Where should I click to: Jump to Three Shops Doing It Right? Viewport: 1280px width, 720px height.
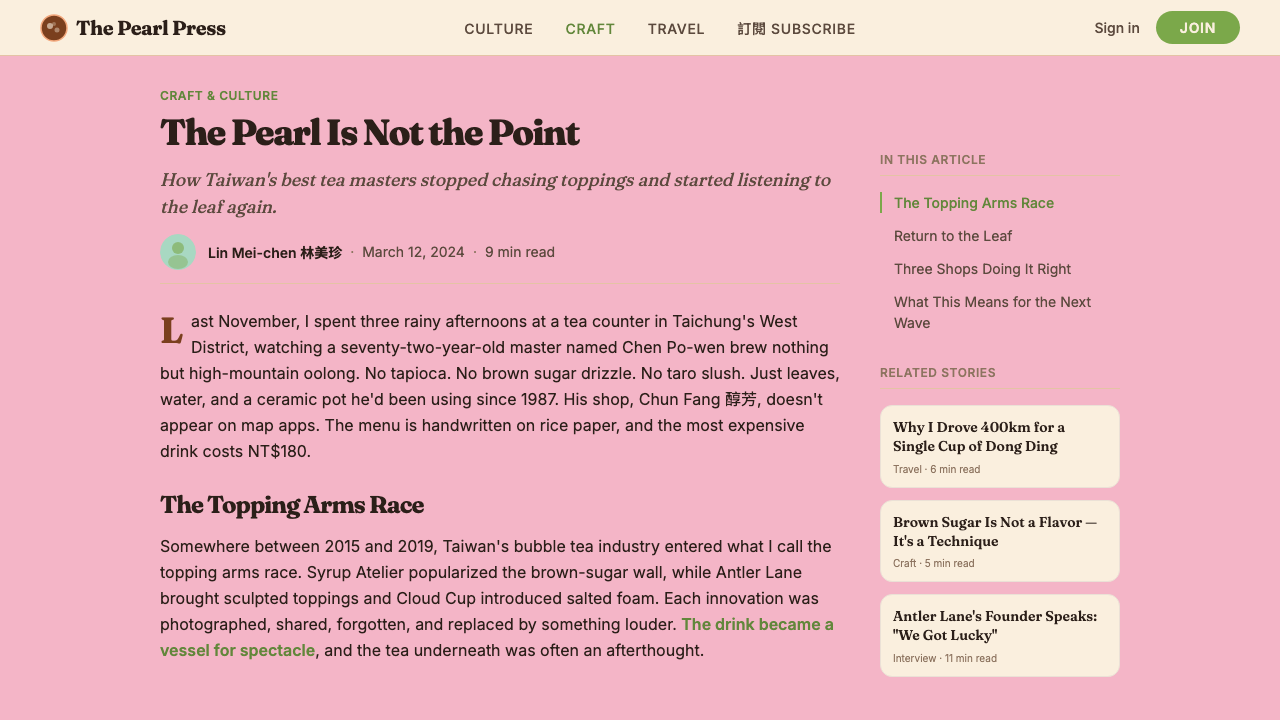[x=982, y=269]
